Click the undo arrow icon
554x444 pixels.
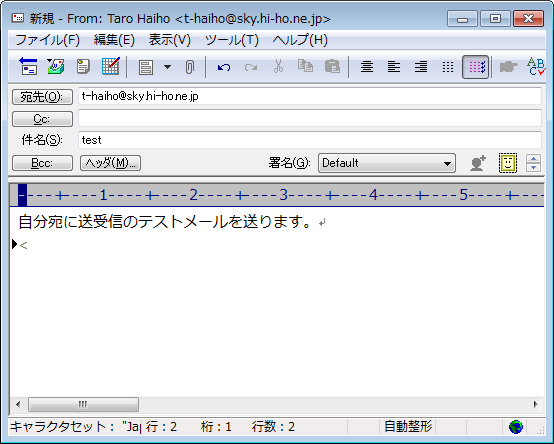[224, 67]
